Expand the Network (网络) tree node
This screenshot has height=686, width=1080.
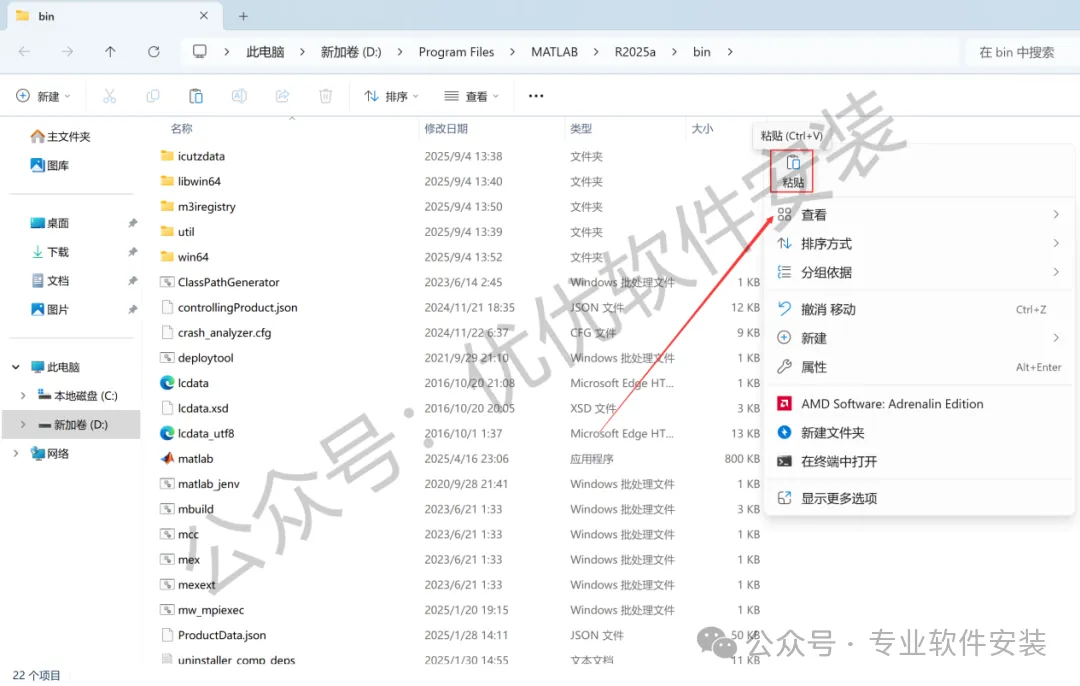coord(16,453)
